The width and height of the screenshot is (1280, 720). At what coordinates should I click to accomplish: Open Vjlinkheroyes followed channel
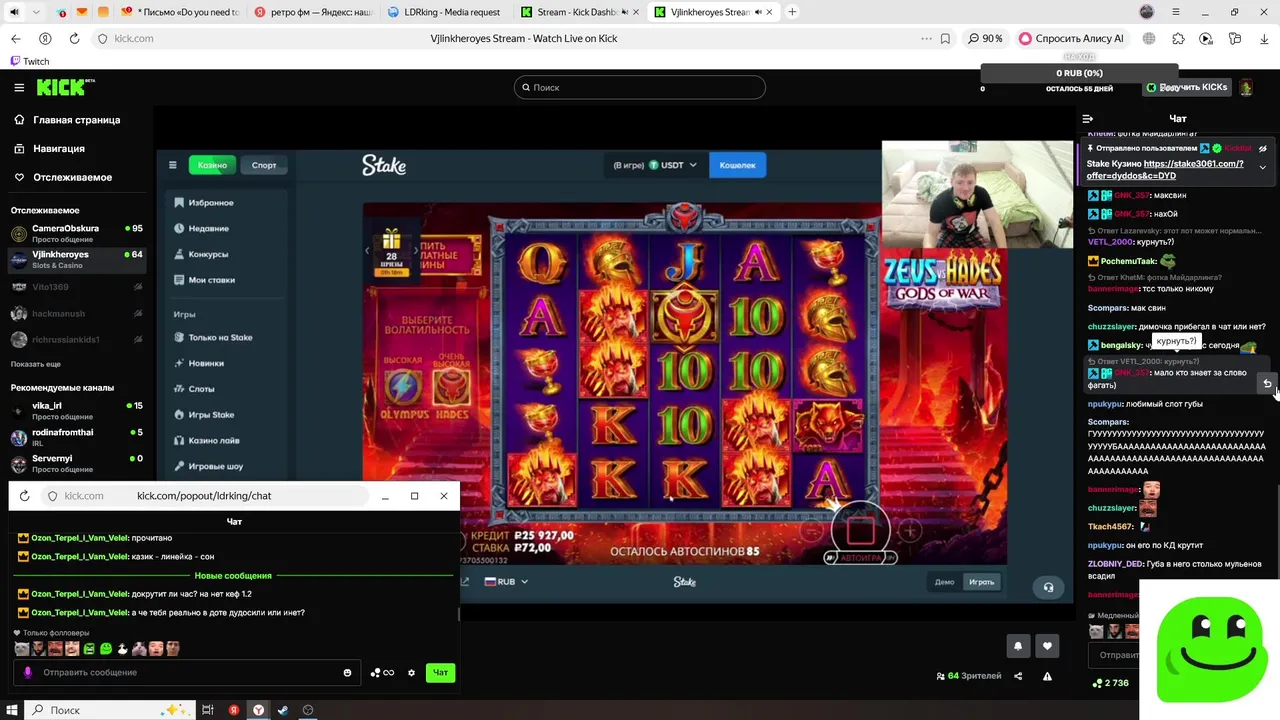(76, 259)
